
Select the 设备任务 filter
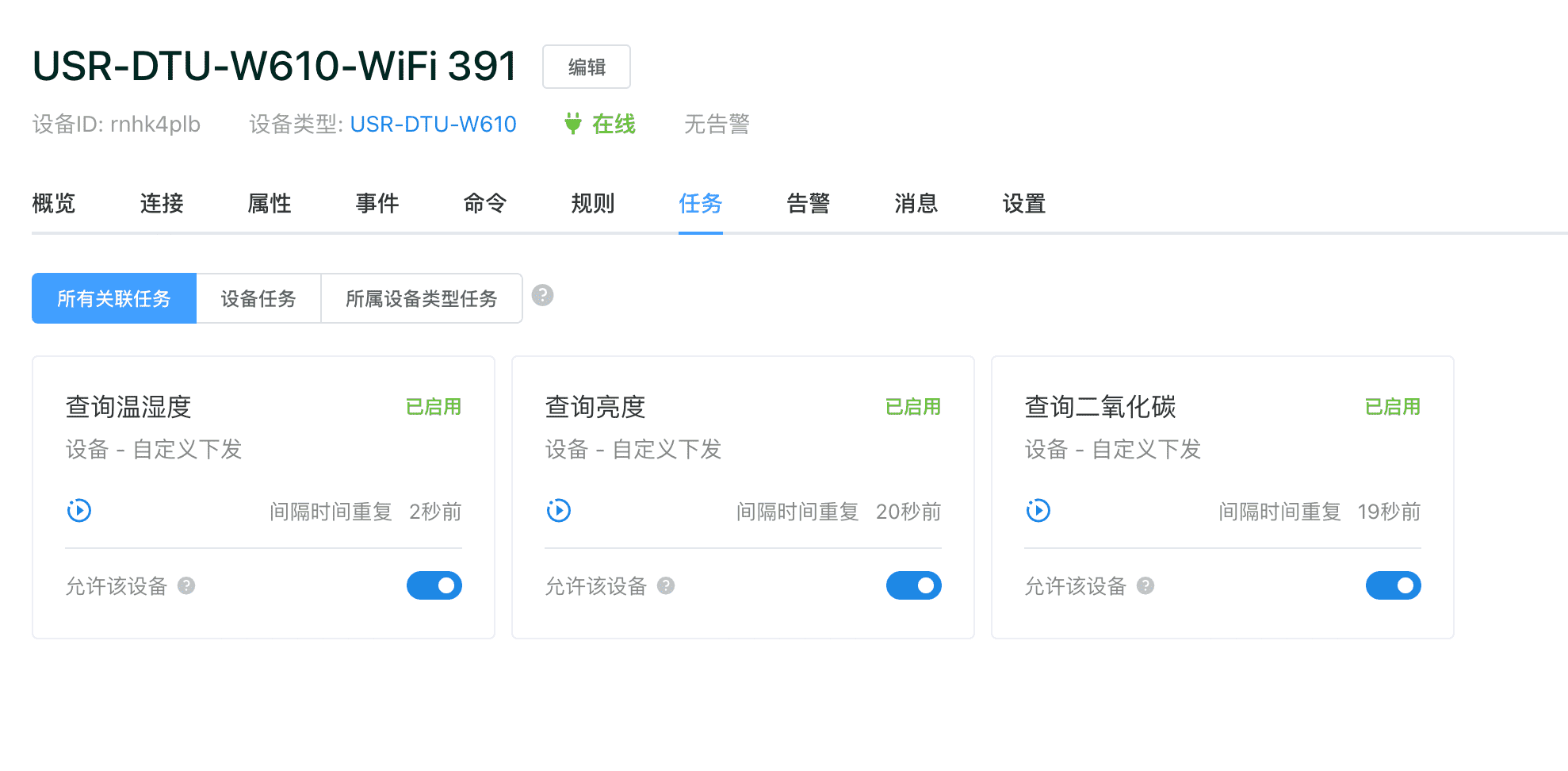[258, 298]
